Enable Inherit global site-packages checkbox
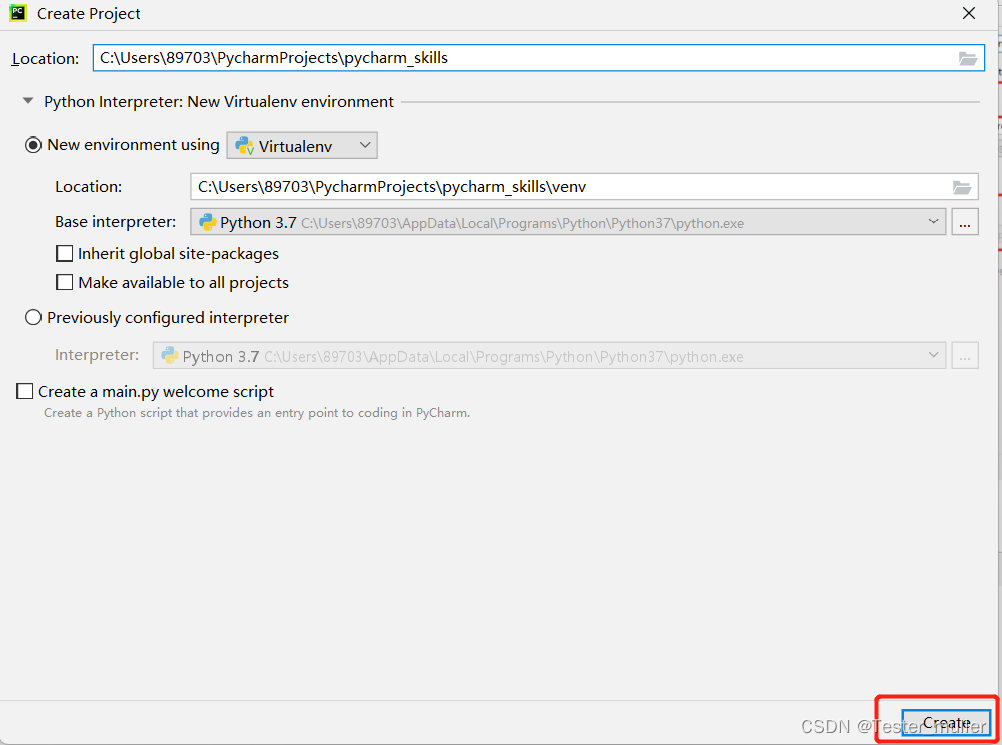The width and height of the screenshot is (1002, 745). [65, 254]
